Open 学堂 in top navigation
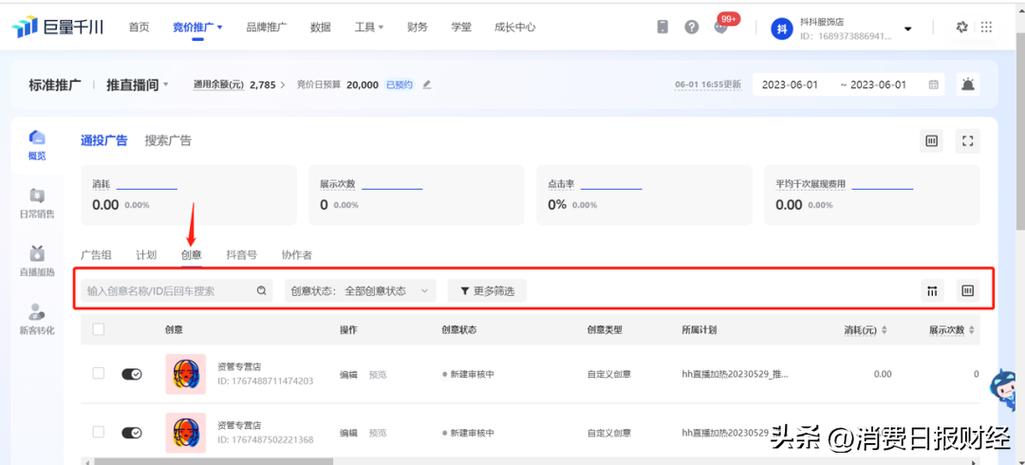Screen dimensions: 1025x465 click(461, 27)
